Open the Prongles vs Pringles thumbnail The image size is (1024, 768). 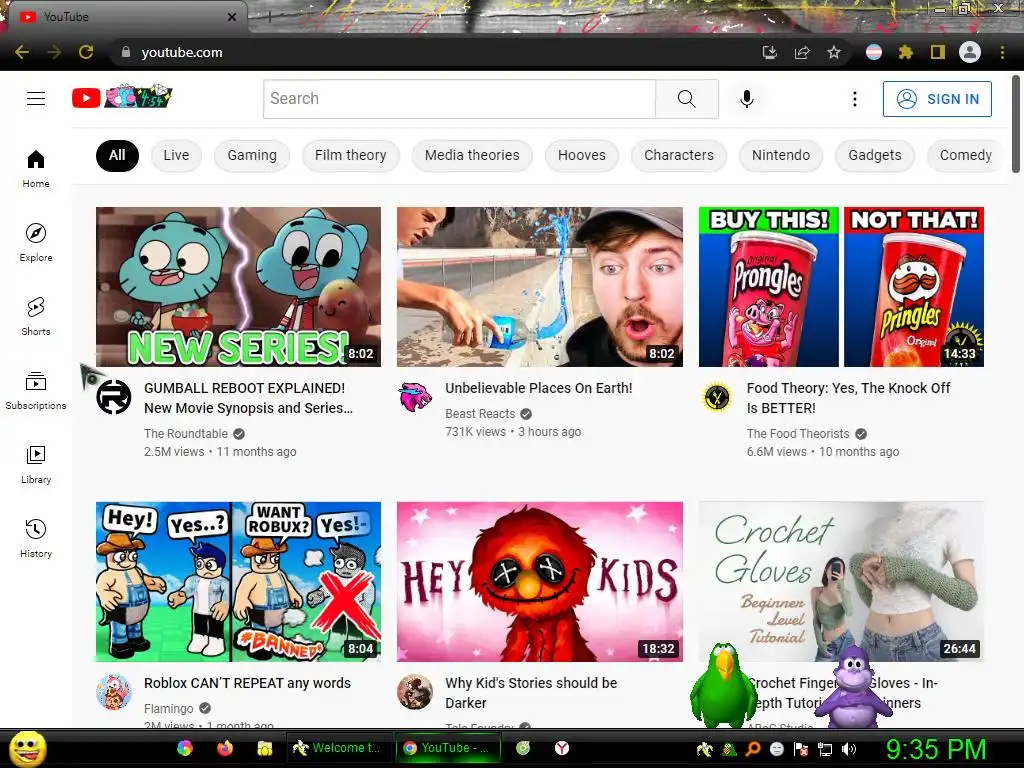pyautogui.click(x=841, y=287)
